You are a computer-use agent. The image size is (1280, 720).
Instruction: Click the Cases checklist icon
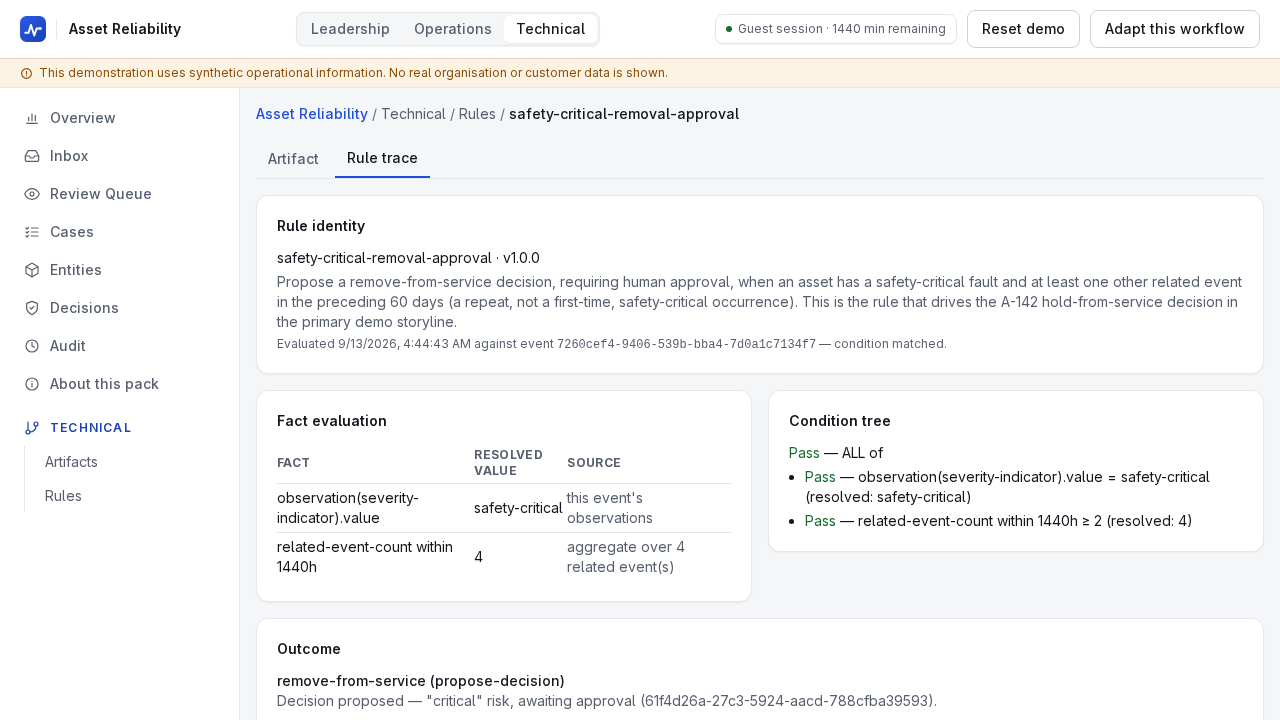point(32,232)
